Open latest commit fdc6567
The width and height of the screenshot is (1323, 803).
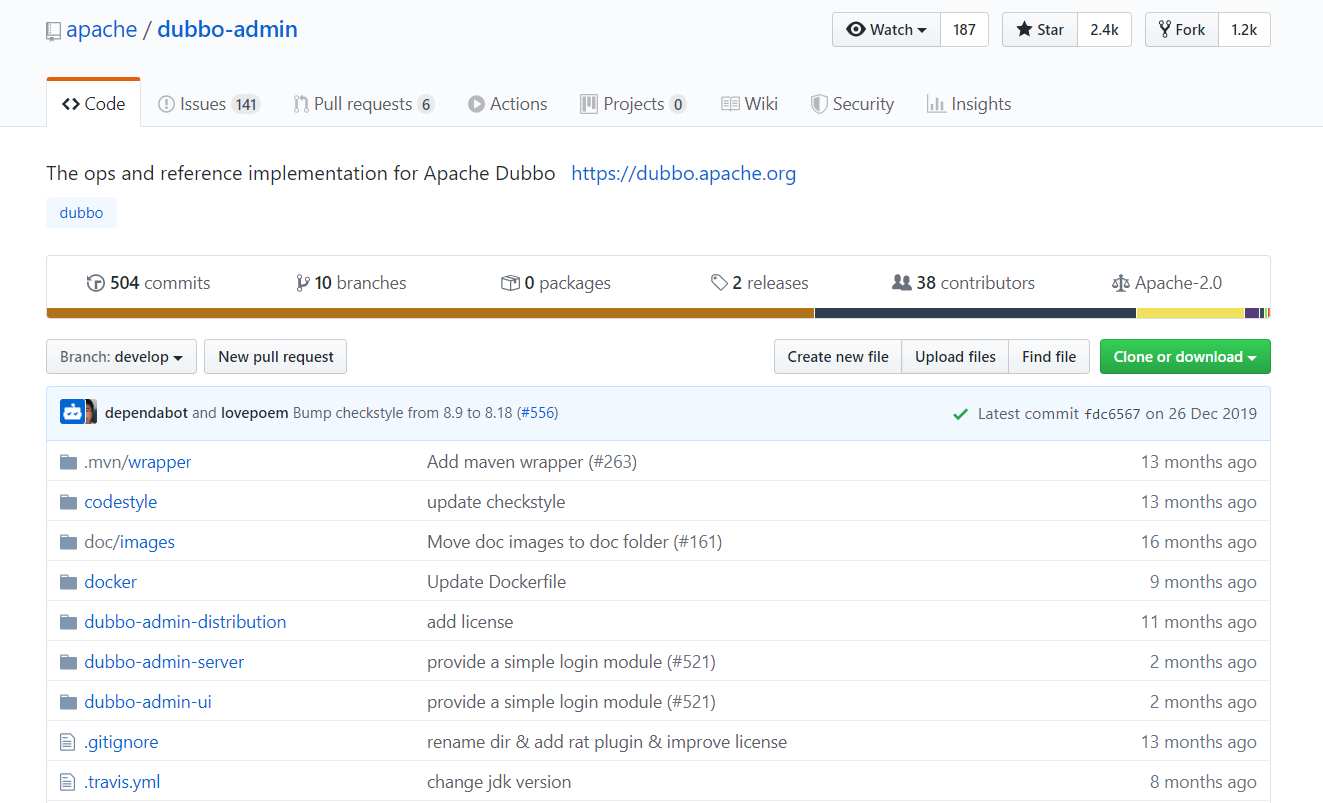[x=1112, y=414]
